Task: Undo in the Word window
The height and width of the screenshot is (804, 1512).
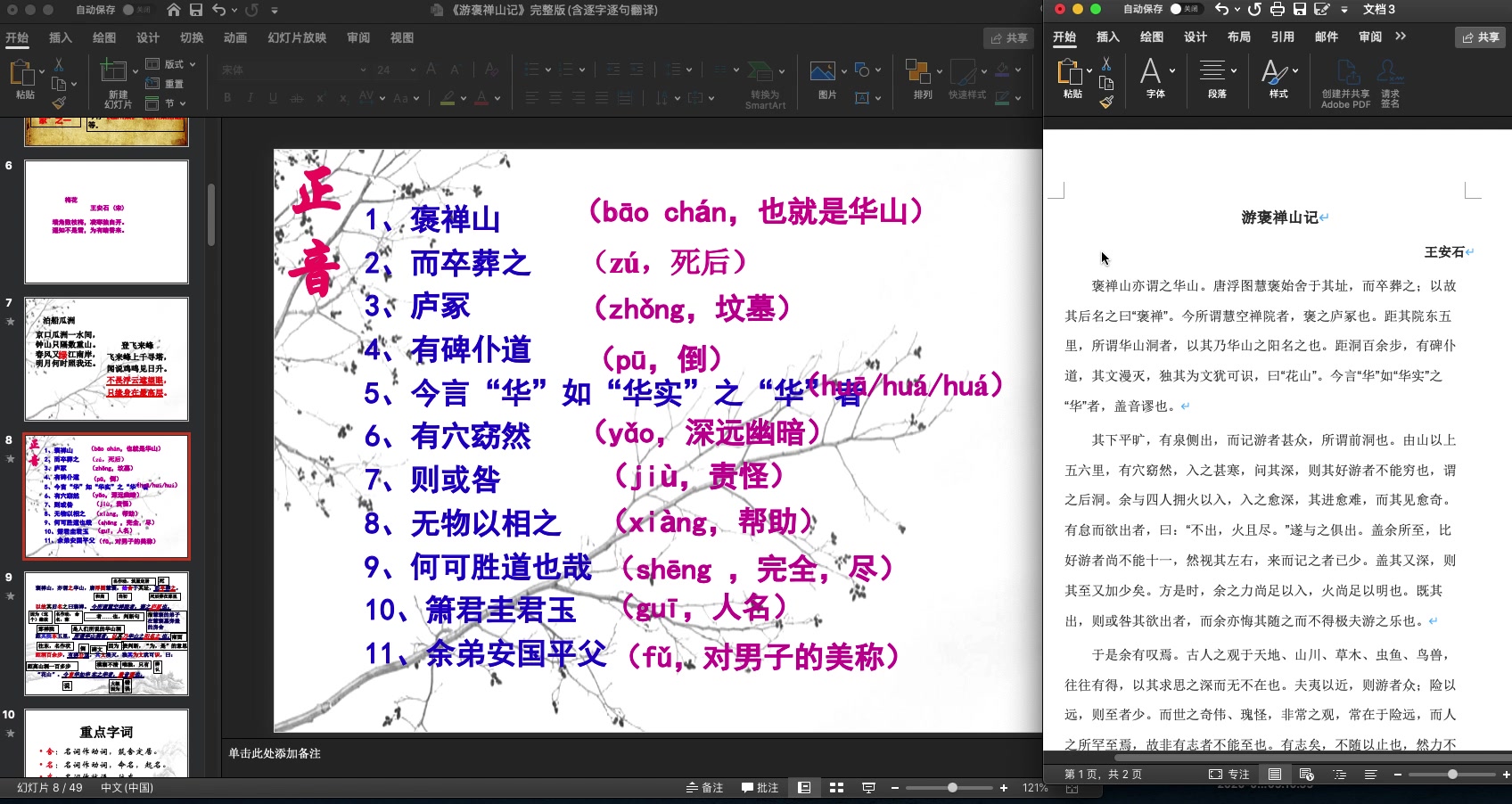Action: click(1221, 9)
